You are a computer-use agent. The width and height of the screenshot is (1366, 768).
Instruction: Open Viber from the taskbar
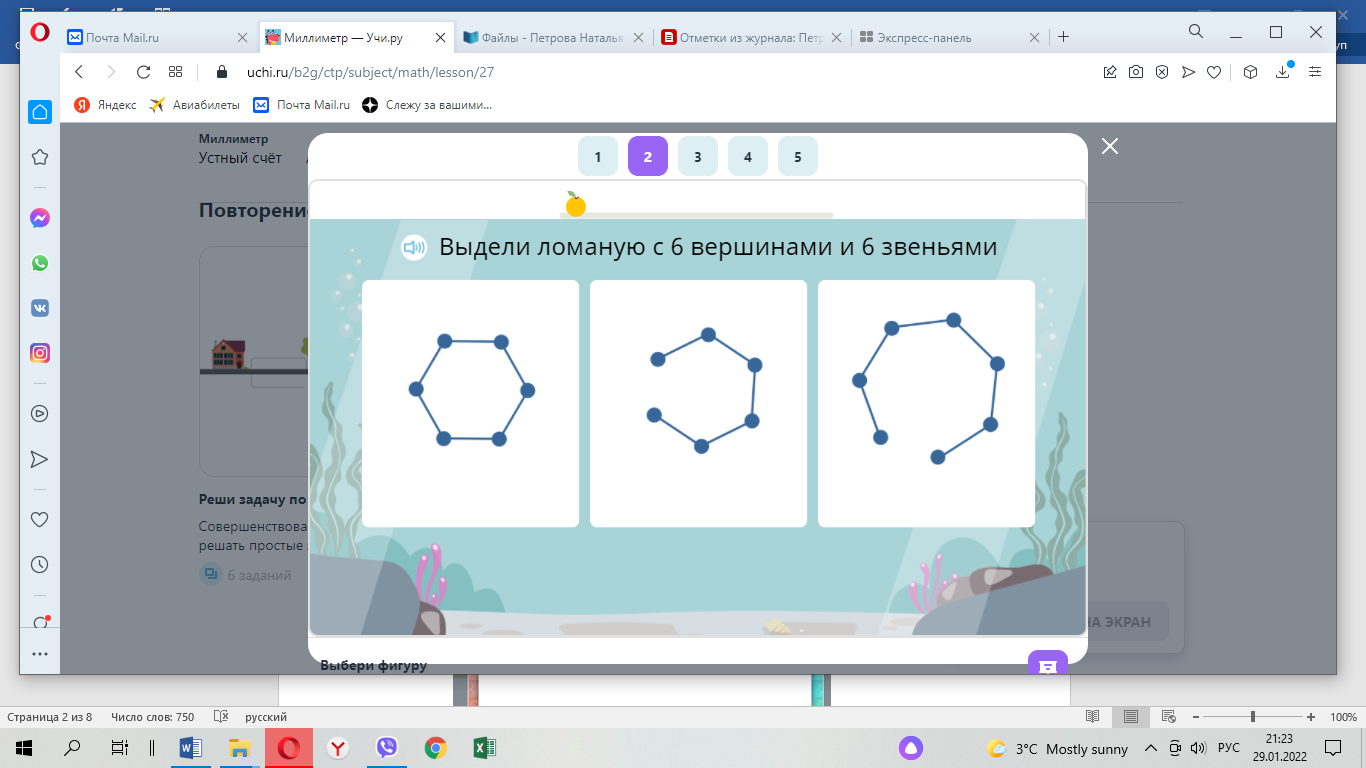(x=387, y=748)
